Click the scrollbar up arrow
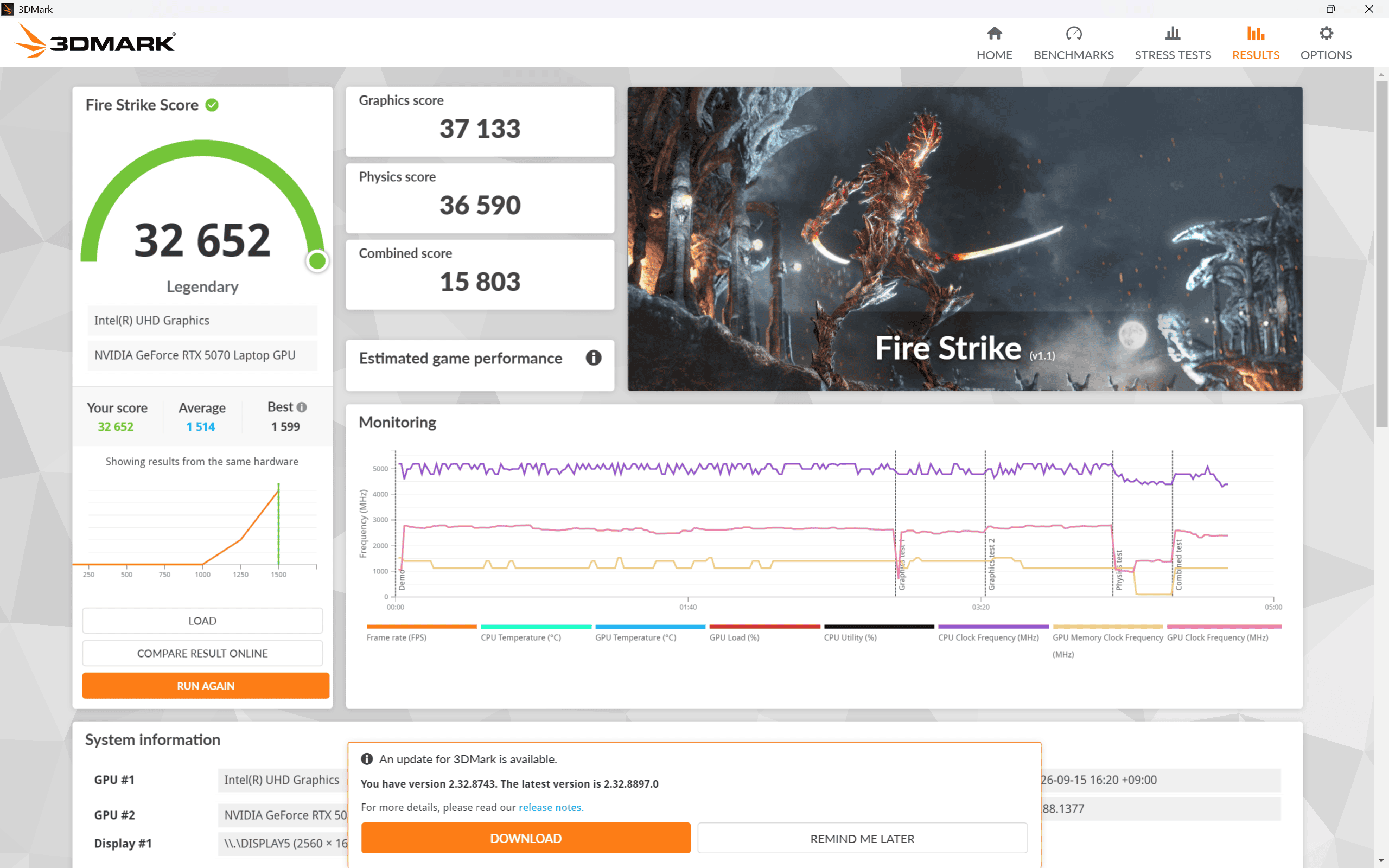The image size is (1389, 868). [1381, 75]
